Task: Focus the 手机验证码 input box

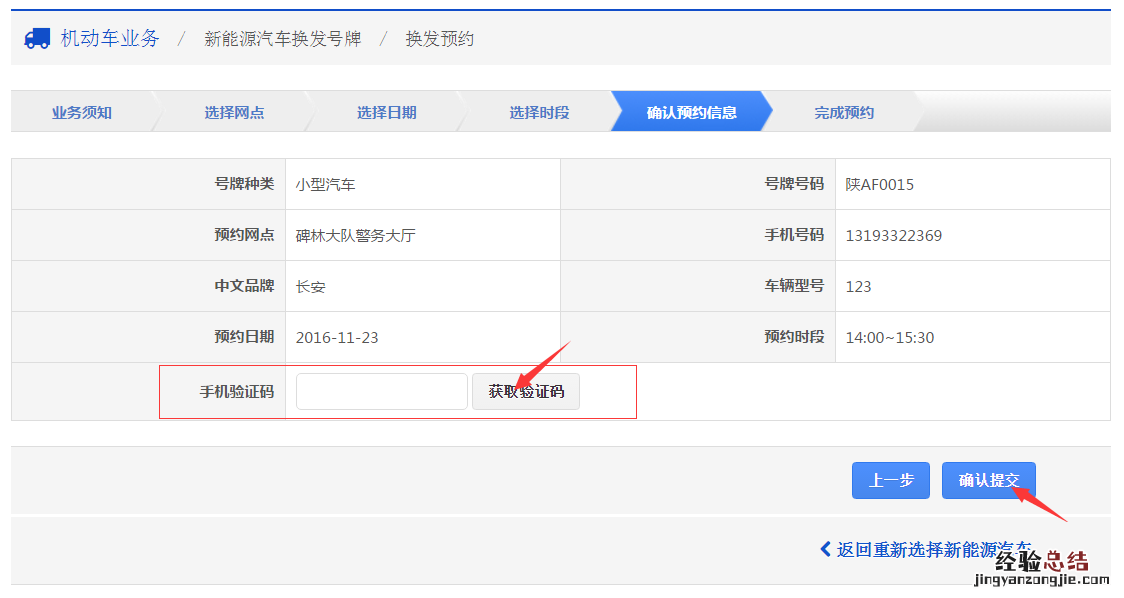Action: (381, 391)
